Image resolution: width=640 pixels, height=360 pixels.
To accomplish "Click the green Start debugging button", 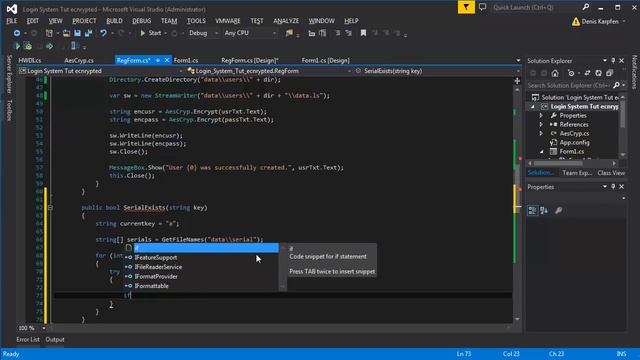I will (x=151, y=33).
